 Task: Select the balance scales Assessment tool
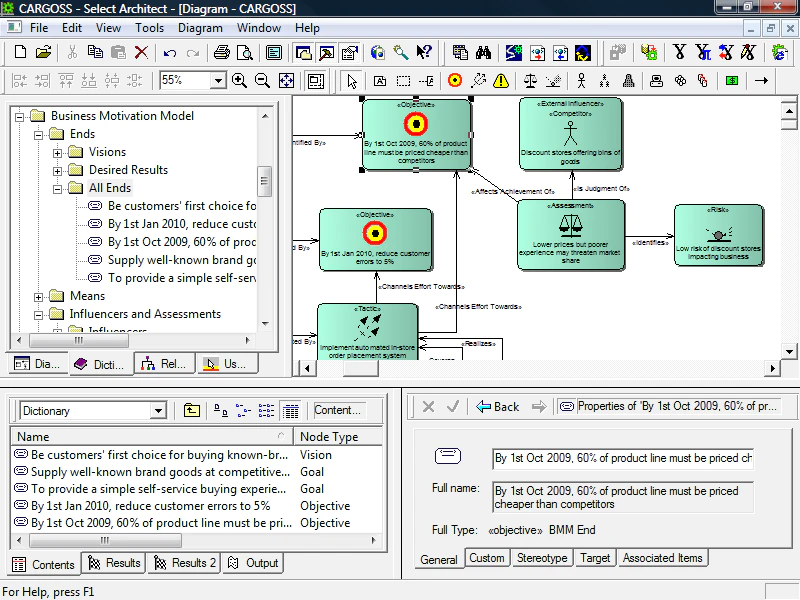[530, 81]
